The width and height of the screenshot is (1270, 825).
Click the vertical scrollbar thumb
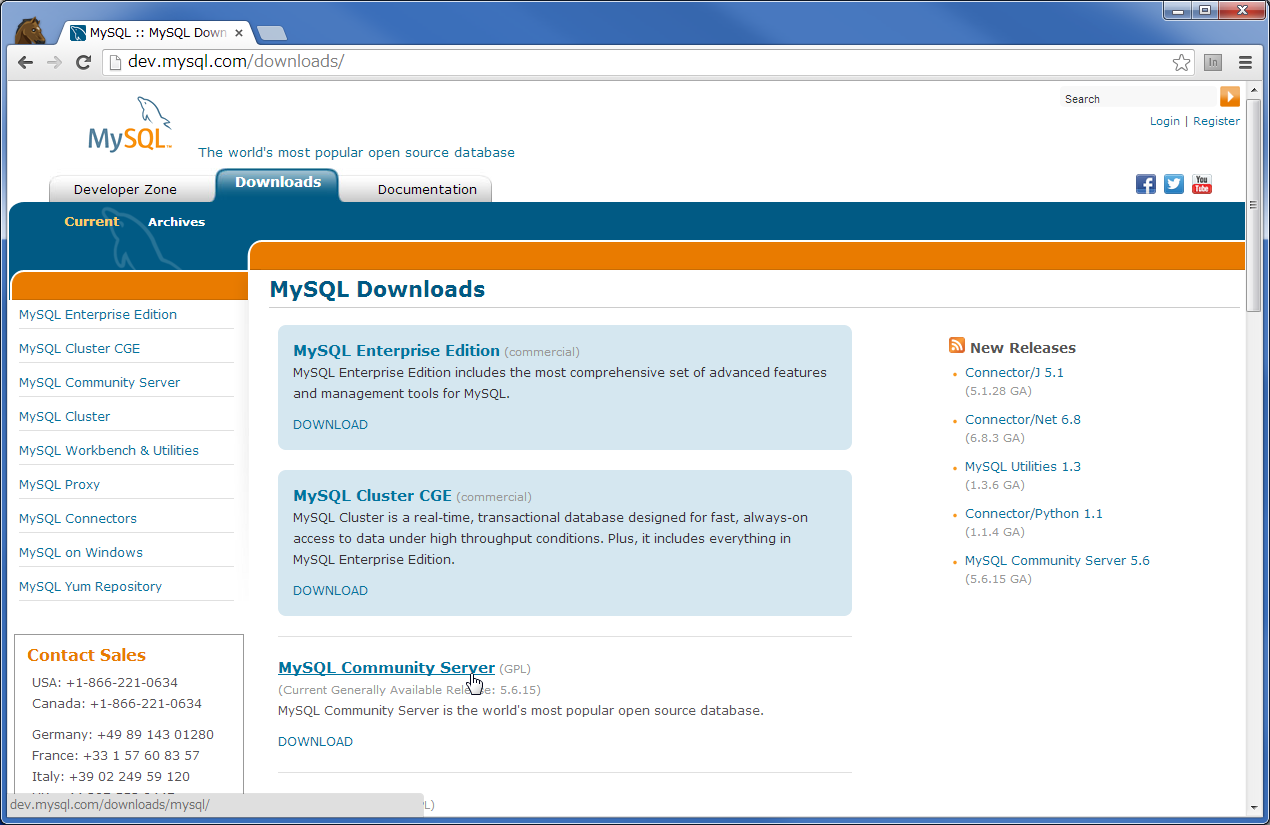[1254, 206]
